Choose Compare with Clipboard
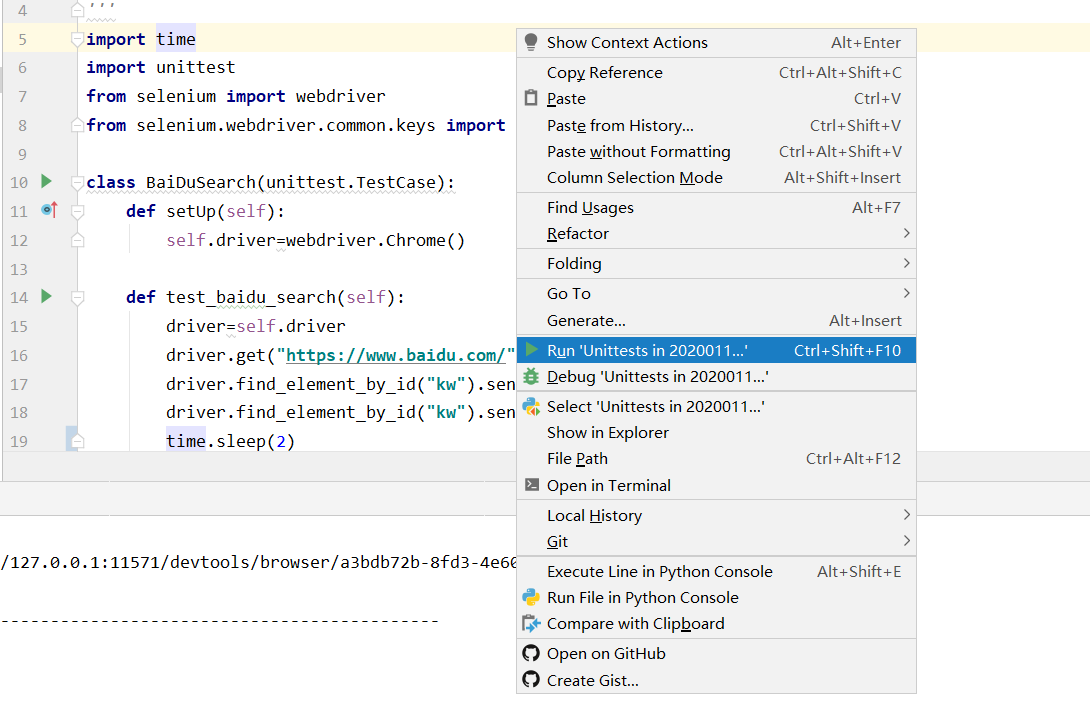The width and height of the screenshot is (1090, 721). pyautogui.click(x=716, y=624)
